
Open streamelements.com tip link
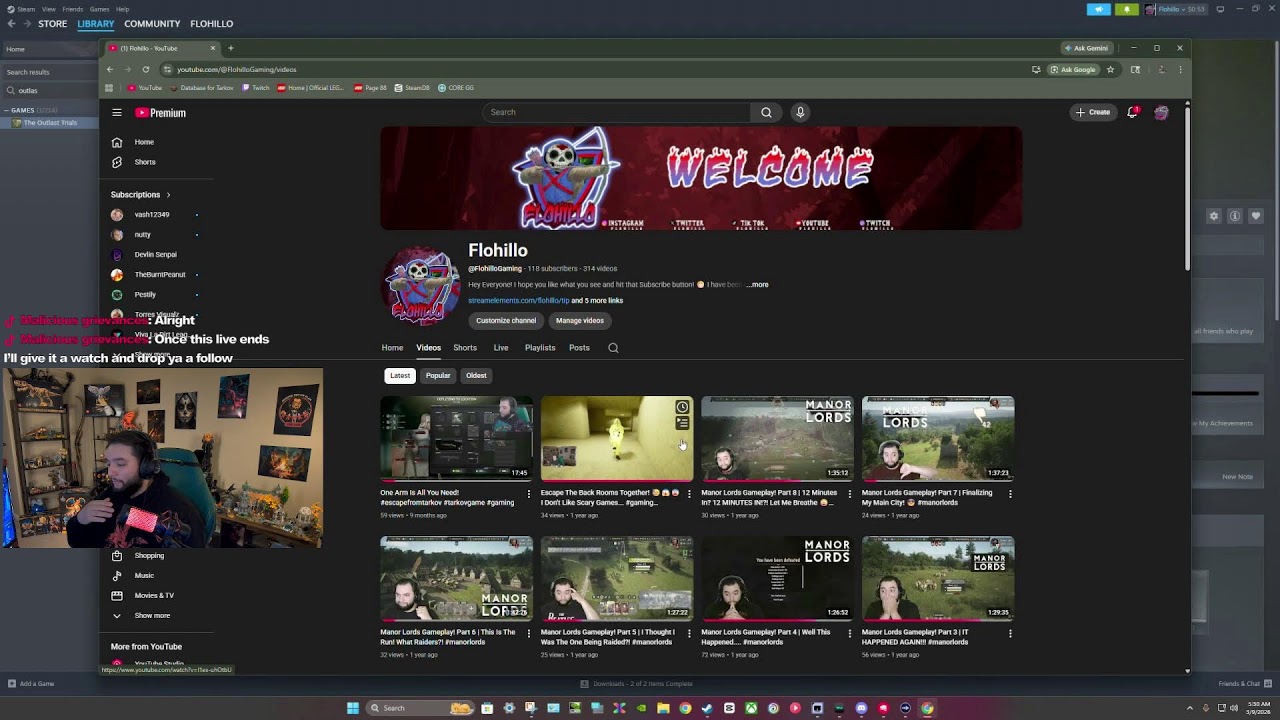click(x=518, y=301)
